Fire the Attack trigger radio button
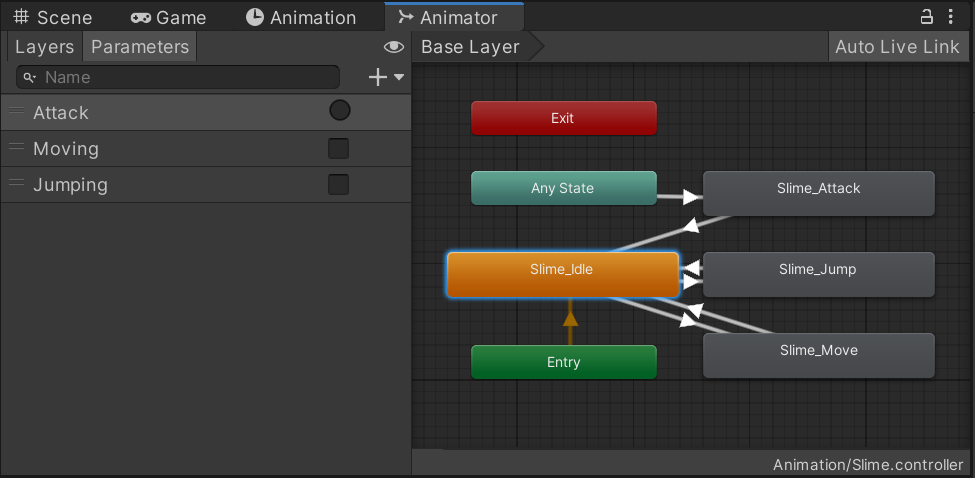The image size is (975, 478). point(340,111)
